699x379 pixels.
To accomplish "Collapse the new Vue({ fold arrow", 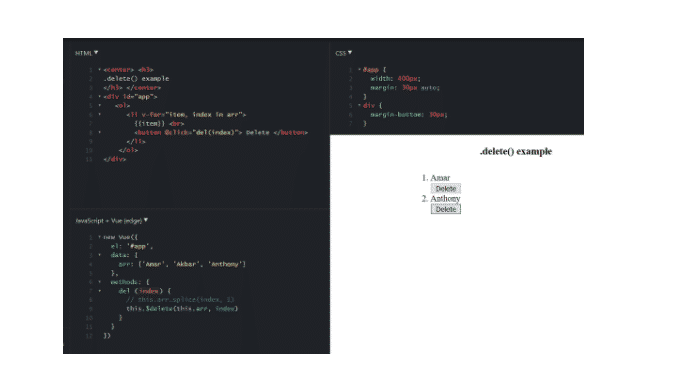I will (99, 237).
